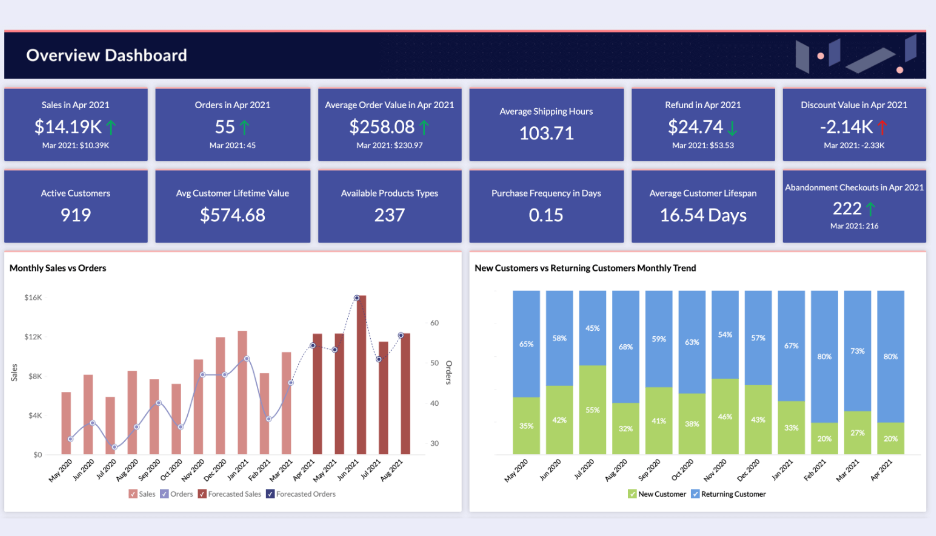Click the green down arrow in Refund card

pos(733,127)
